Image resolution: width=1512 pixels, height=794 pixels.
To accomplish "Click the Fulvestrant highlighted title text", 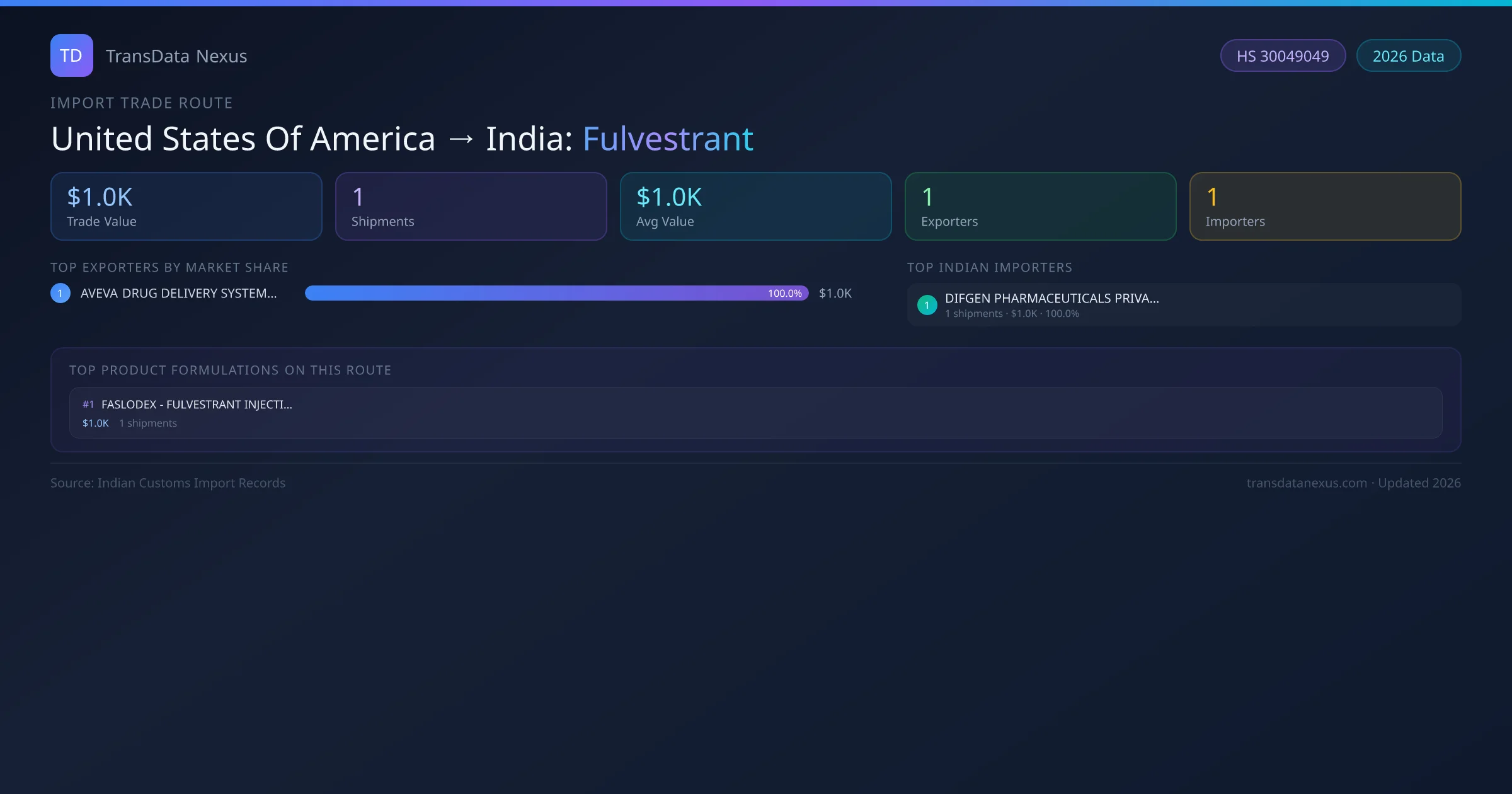I will [668, 138].
